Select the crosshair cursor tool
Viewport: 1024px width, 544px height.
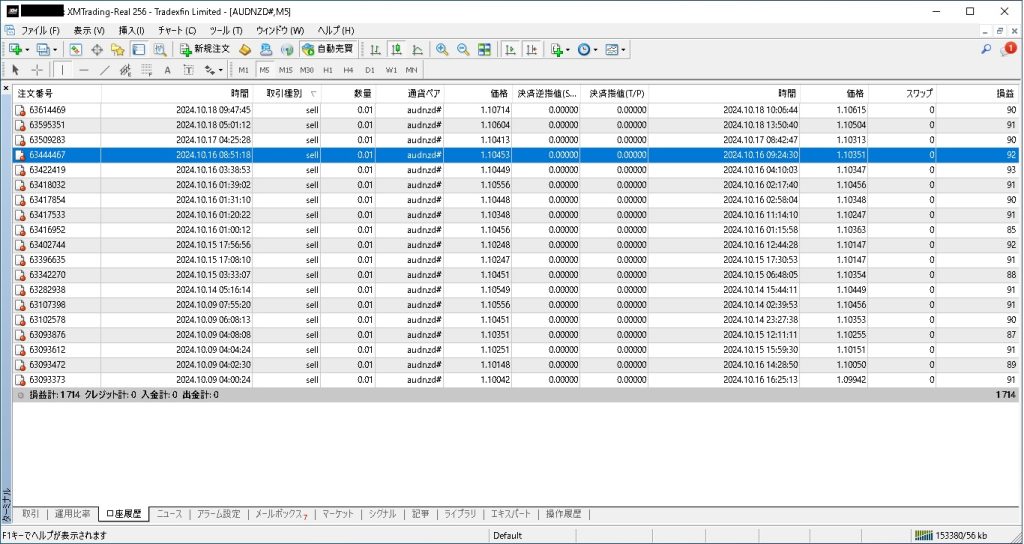coord(37,70)
